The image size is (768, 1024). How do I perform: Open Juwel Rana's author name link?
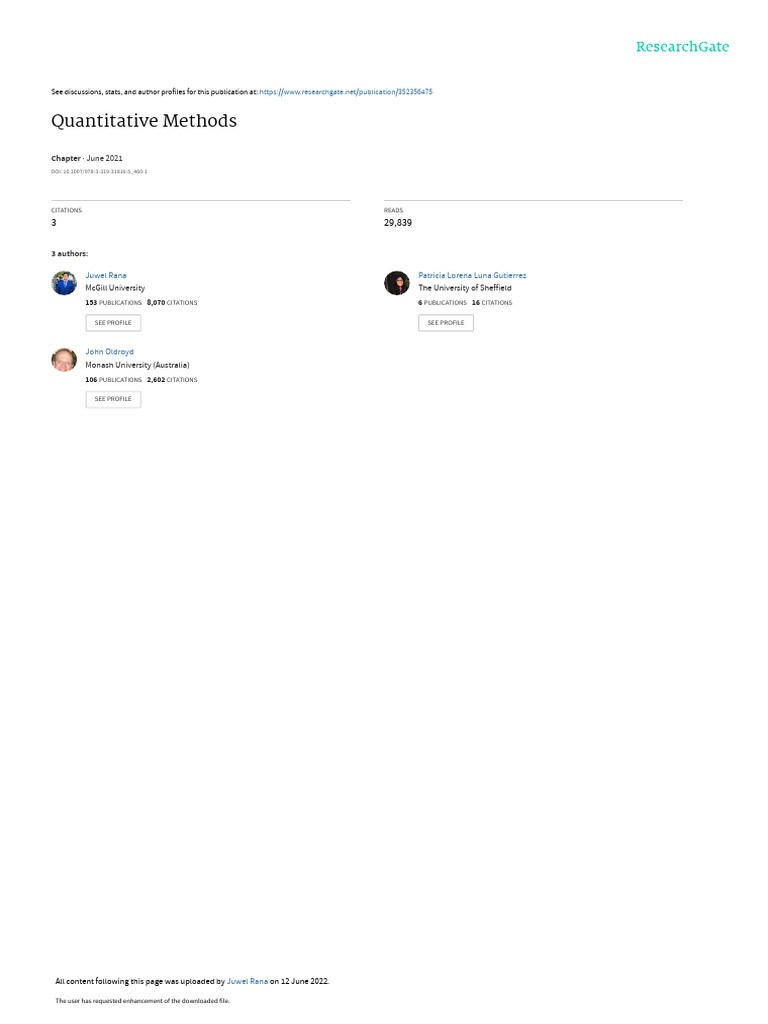point(106,276)
